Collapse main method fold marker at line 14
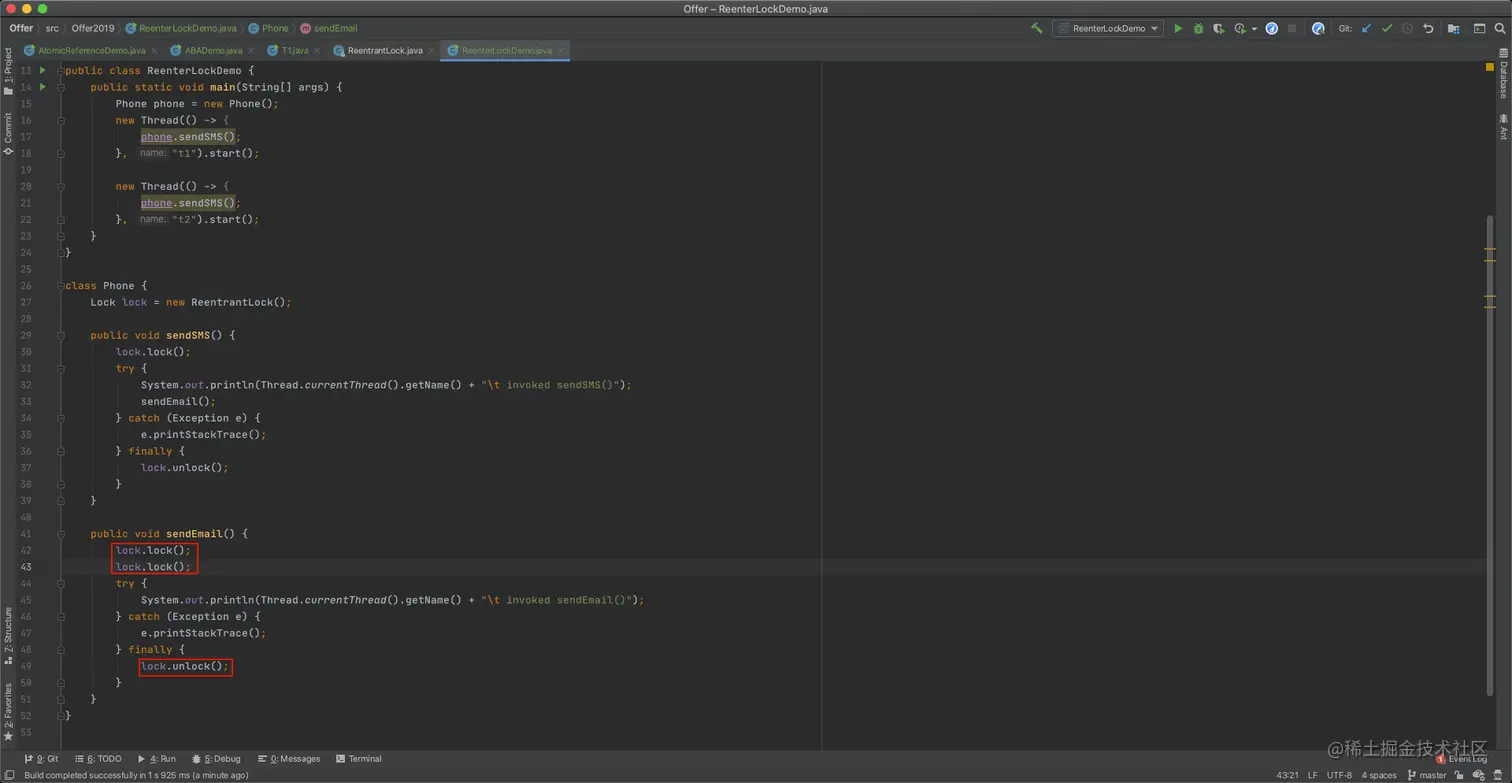 [x=61, y=87]
